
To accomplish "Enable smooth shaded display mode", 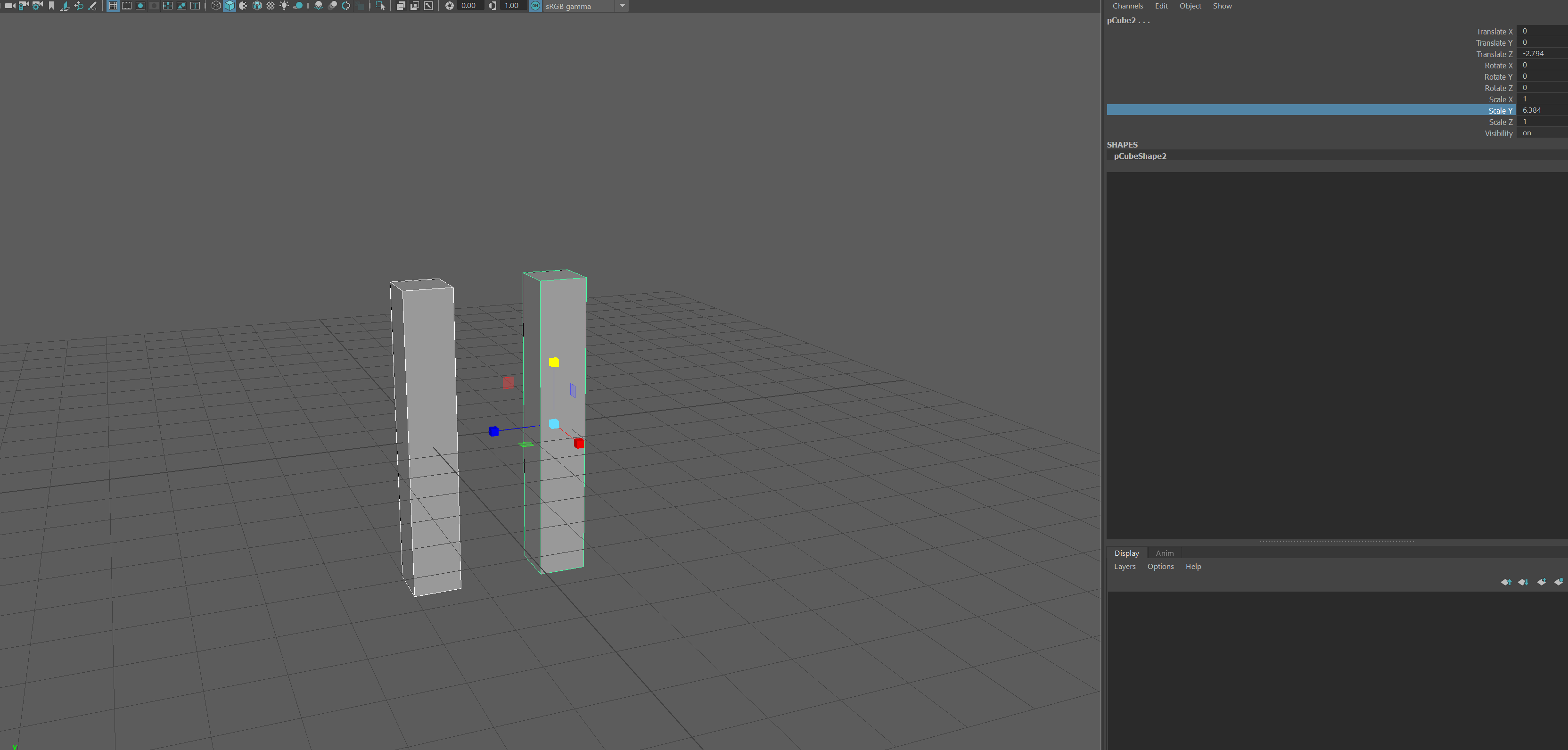I will pos(230,6).
